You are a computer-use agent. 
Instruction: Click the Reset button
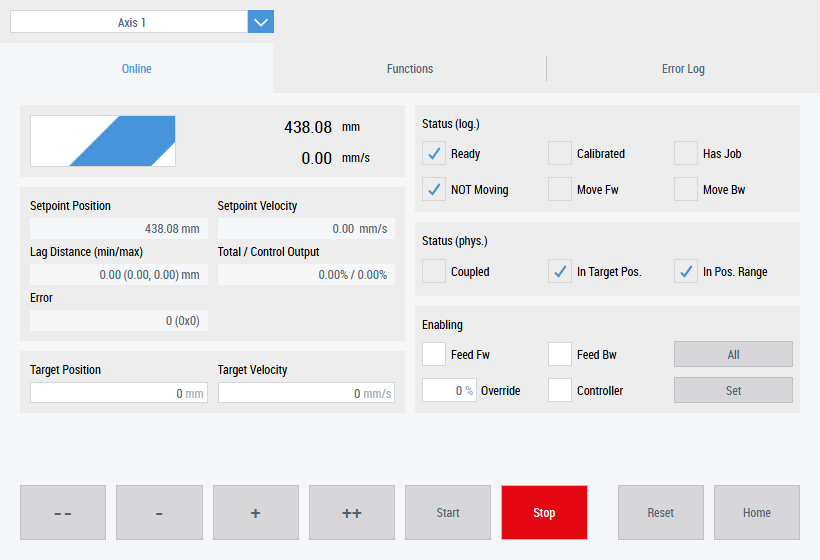point(660,512)
